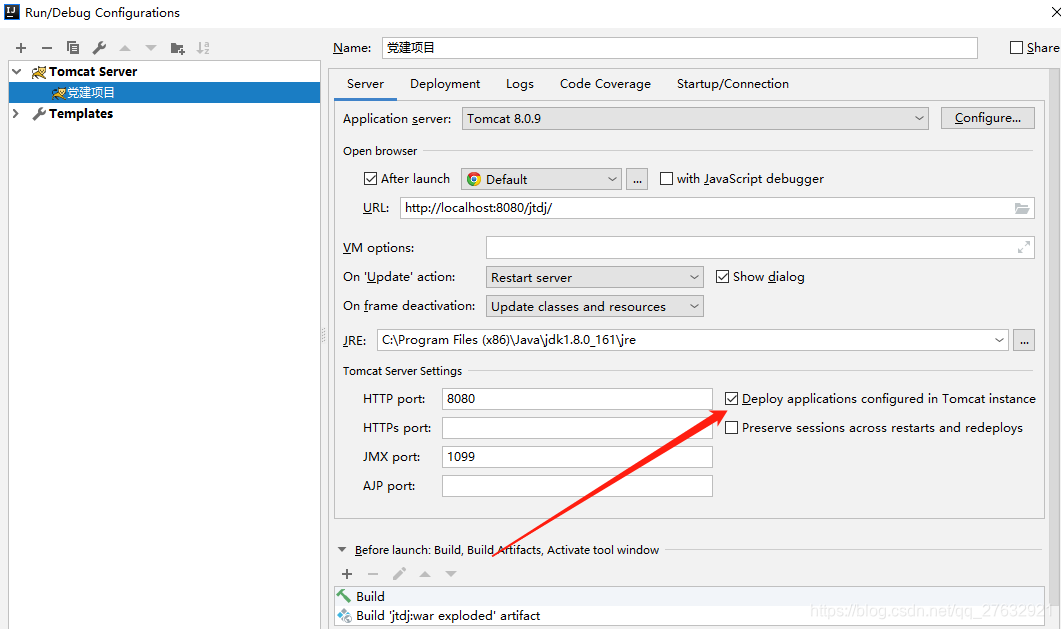The height and width of the screenshot is (629, 1061).
Task: Remove the selected Tomcat configuration
Action: coord(46,47)
